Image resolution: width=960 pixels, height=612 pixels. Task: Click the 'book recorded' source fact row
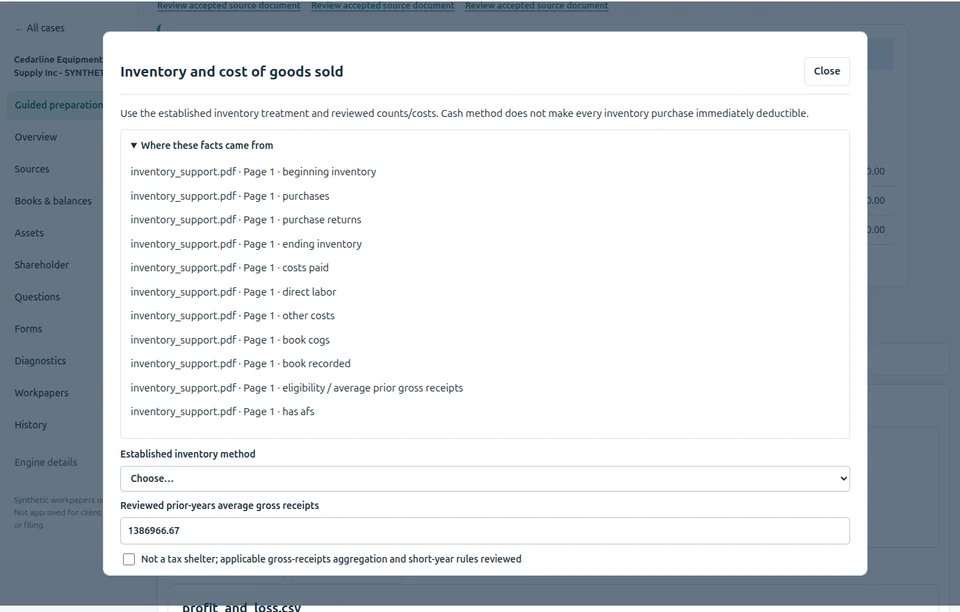241,364
